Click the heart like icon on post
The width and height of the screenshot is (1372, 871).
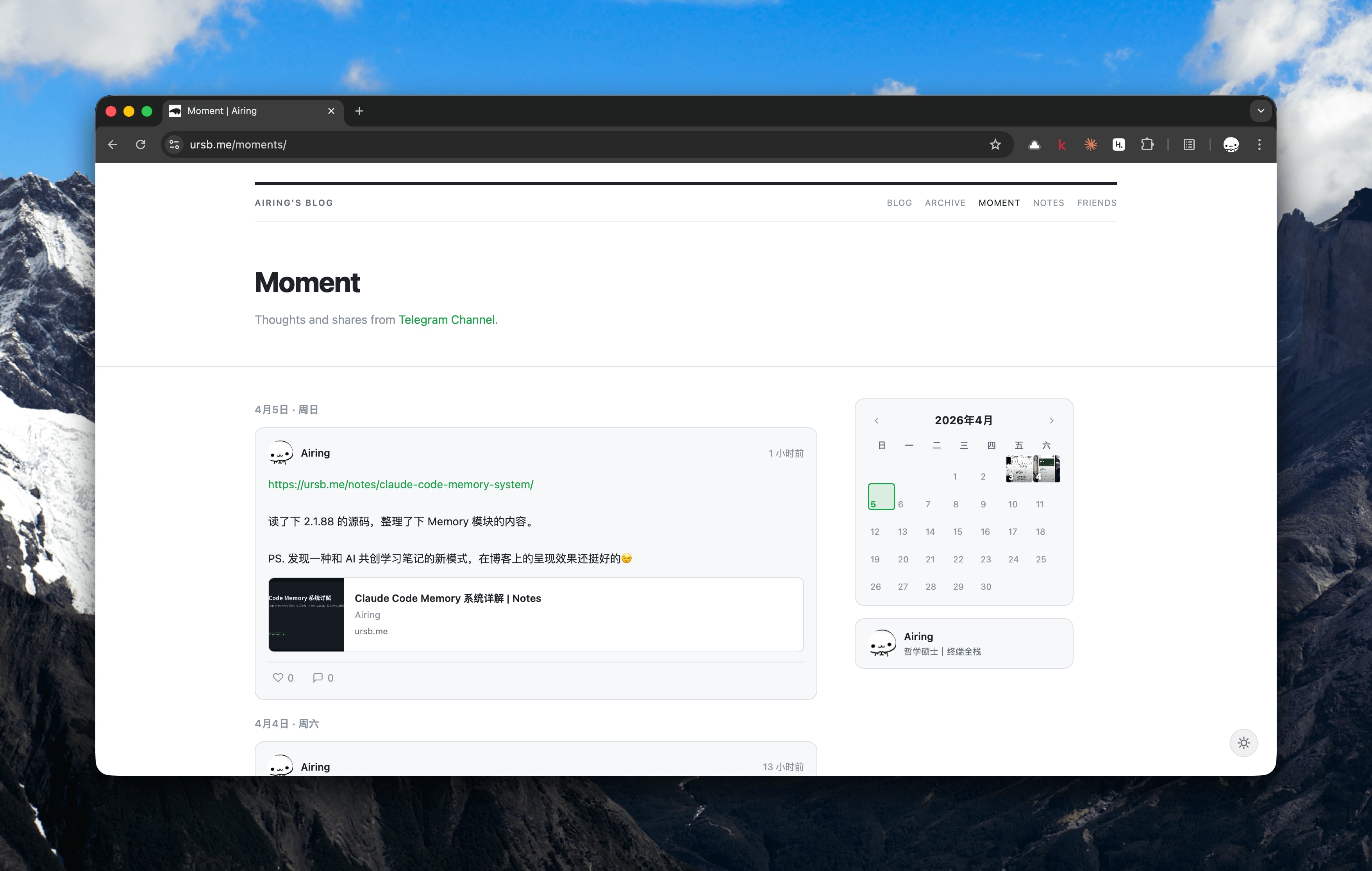click(x=278, y=677)
